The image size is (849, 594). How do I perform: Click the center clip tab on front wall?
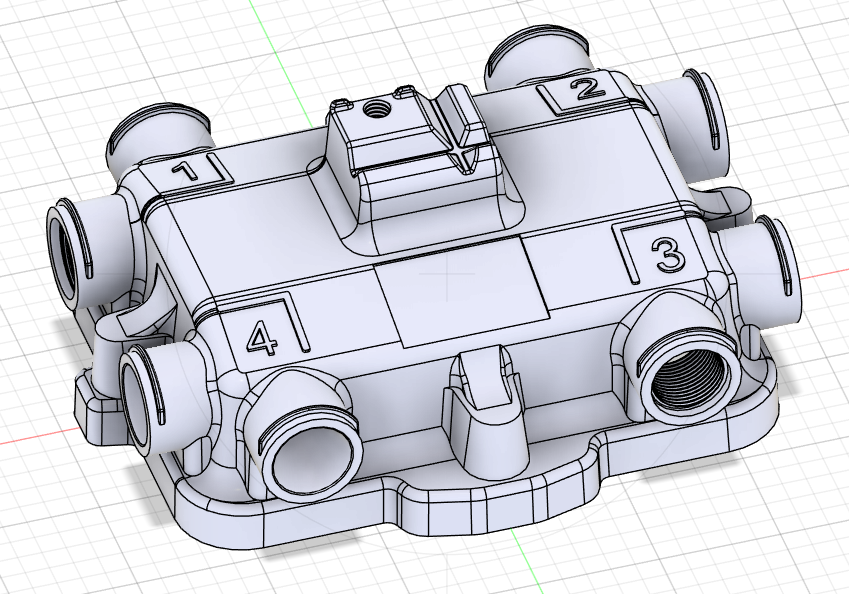pos(484,414)
